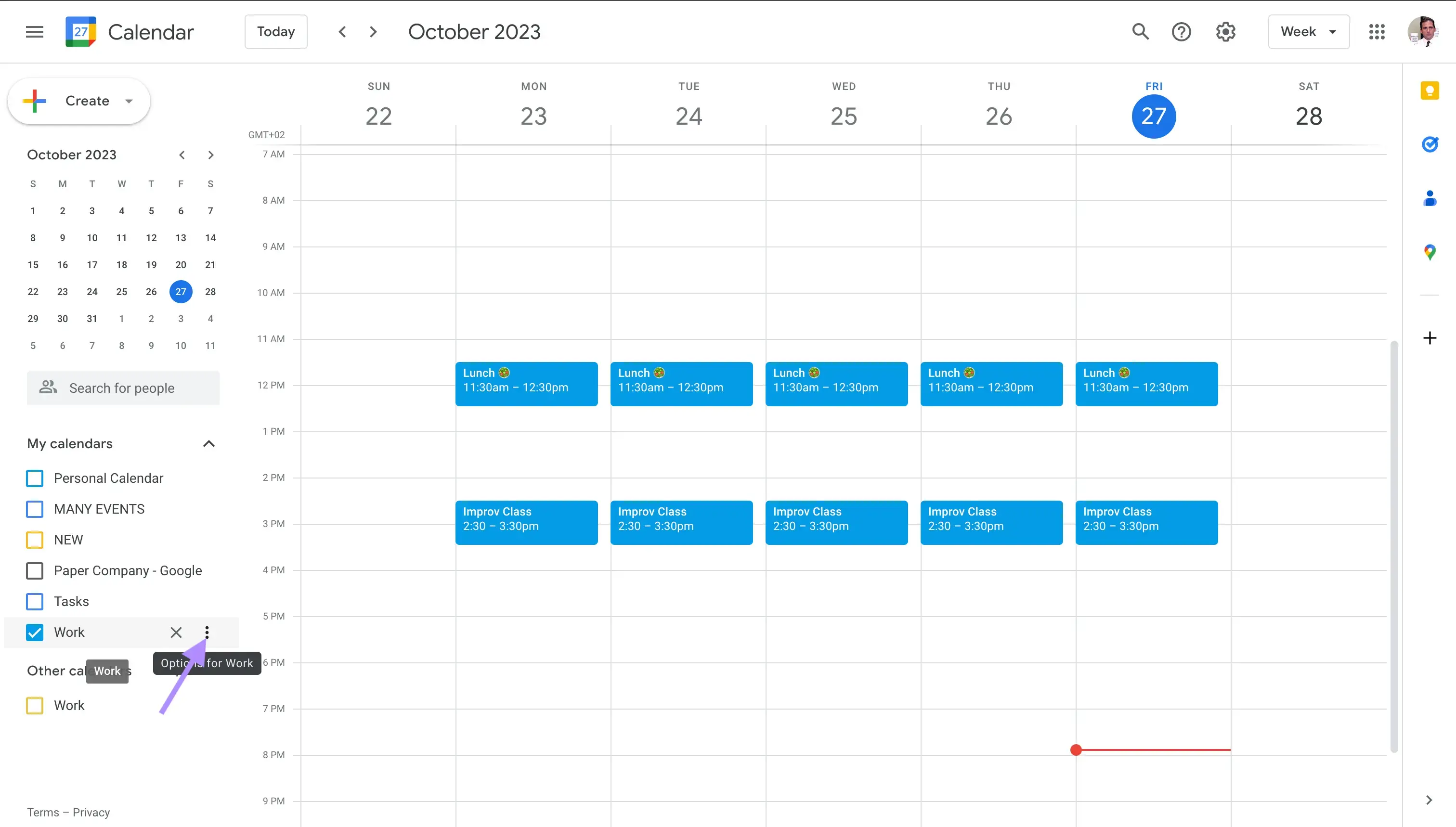Open Help icon in top bar
This screenshot has height=827, width=1456.
(x=1182, y=32)
